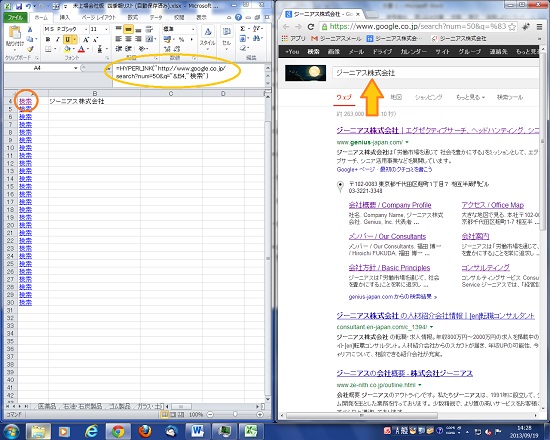Align cell text right
Image resolution: width=550 pixels, height=440 pixels.
point(139,39)
